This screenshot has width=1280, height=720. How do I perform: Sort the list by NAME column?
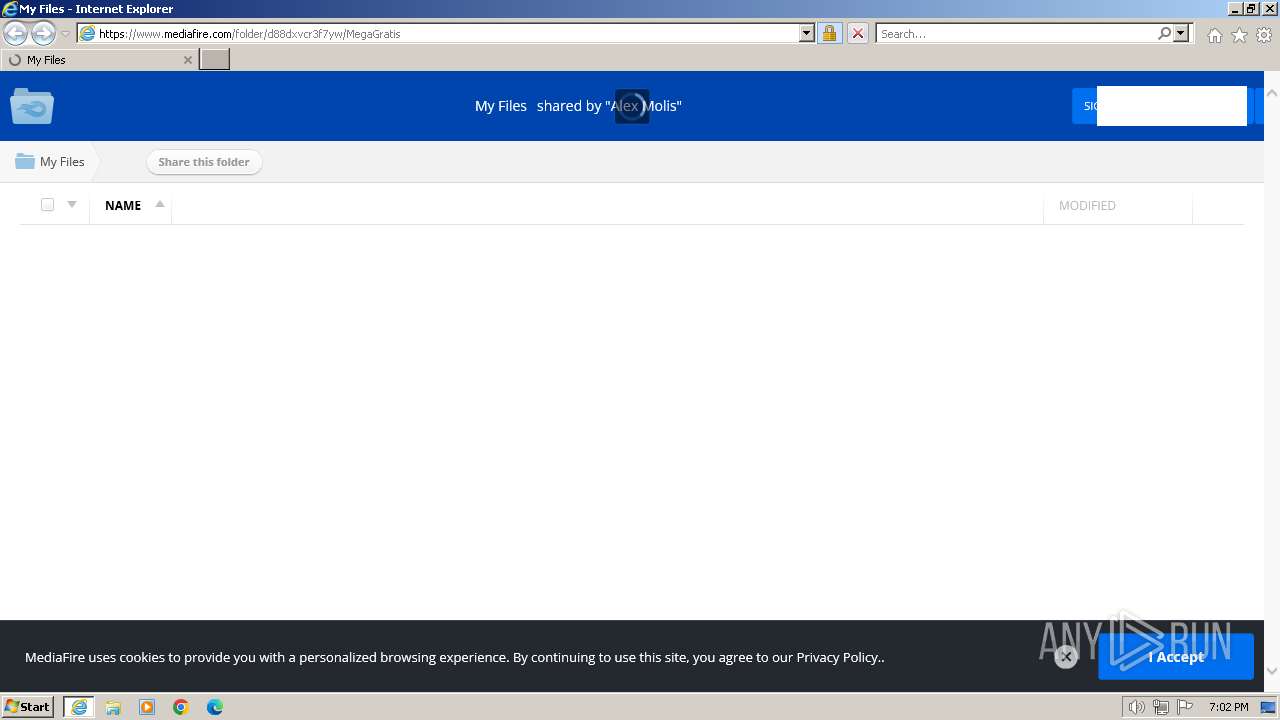coord(123,205)
